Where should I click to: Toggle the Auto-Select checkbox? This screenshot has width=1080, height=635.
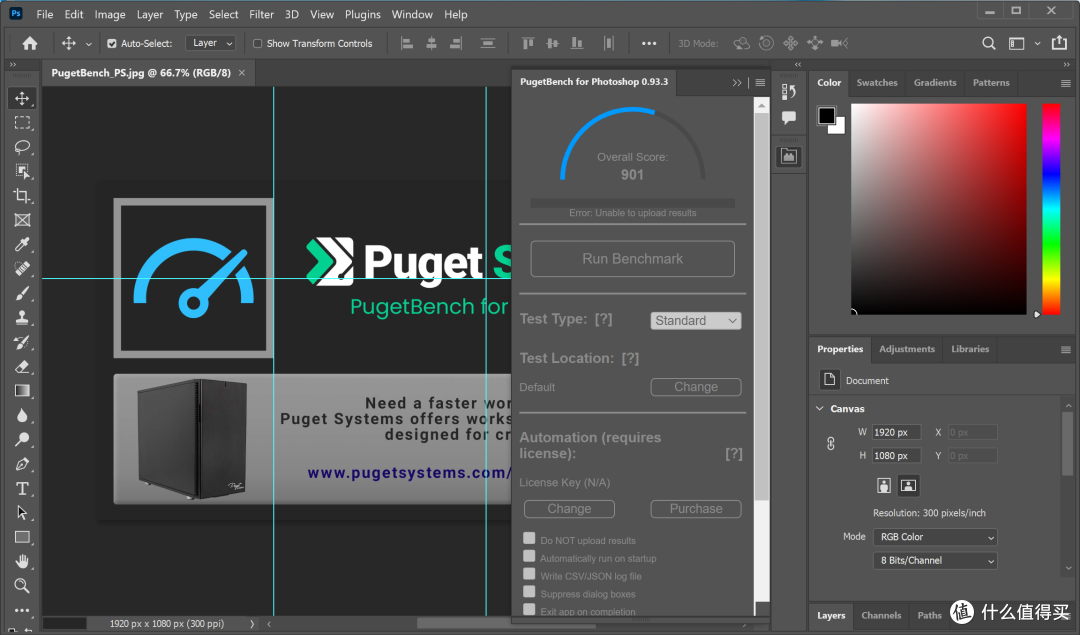(112, 43)
